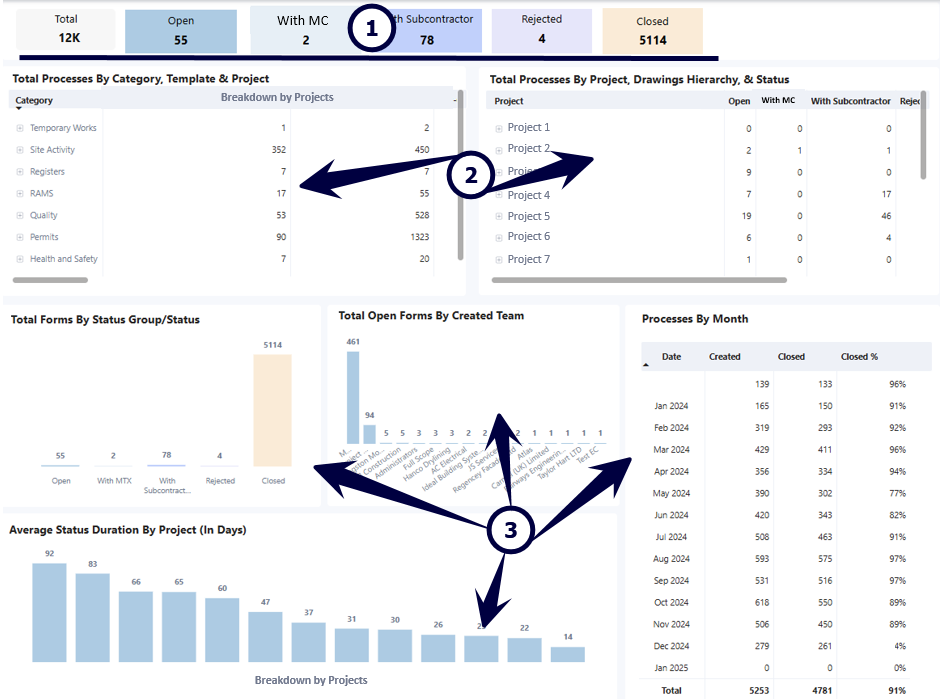
Task: Expand the Temporary Works category row
Action: click(x=20, y=128)
